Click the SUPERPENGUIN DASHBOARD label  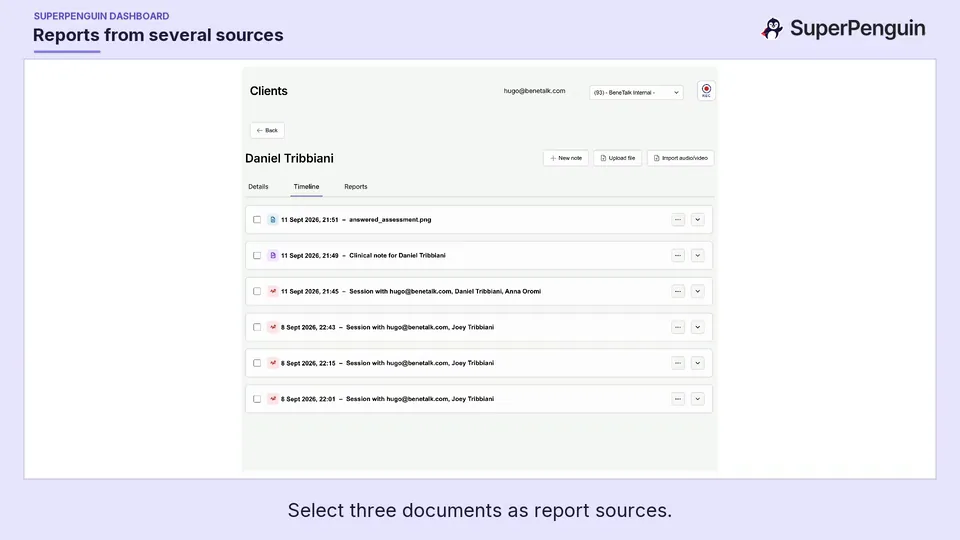[102, 16]
